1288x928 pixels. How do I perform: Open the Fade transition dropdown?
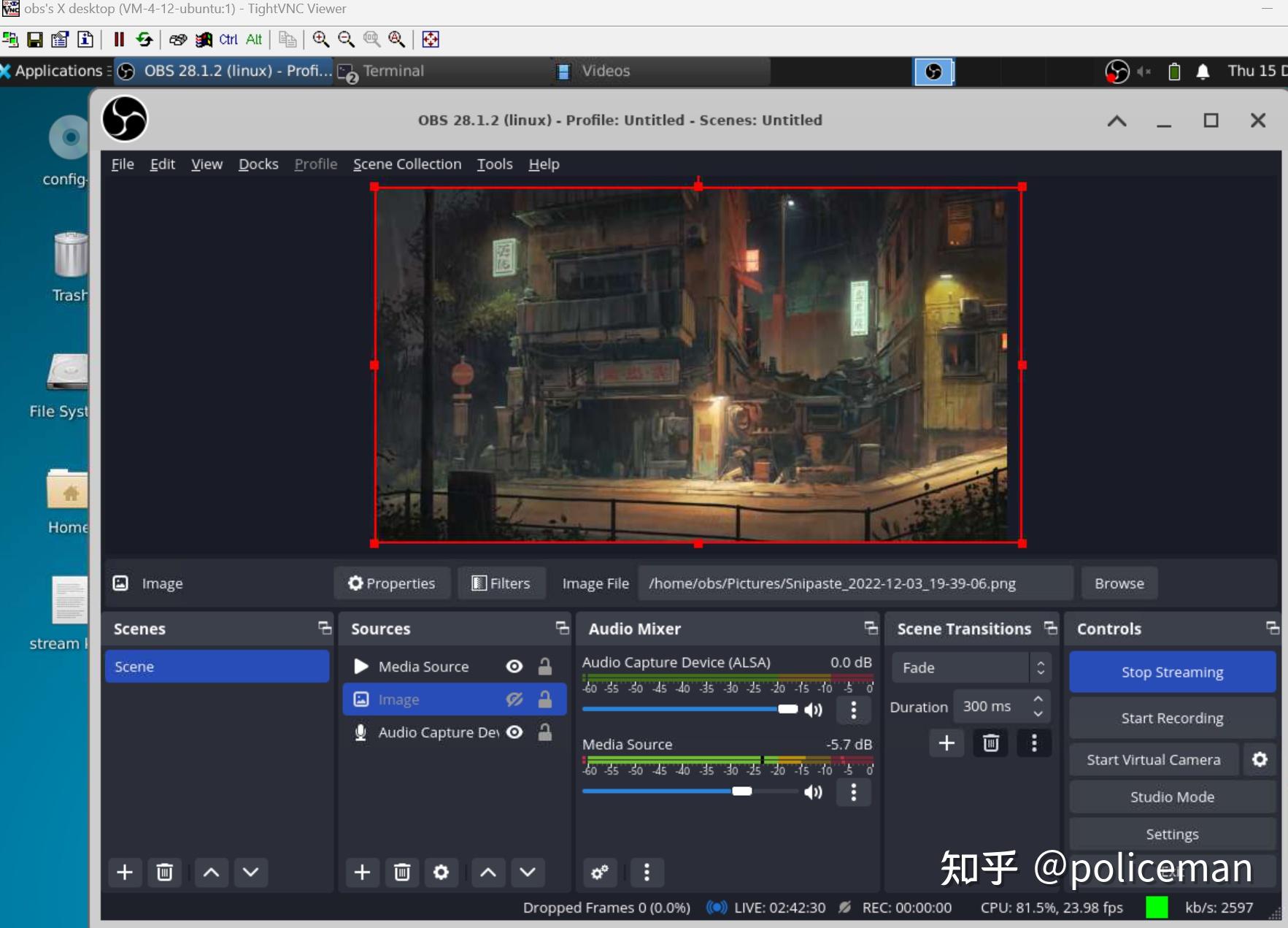(x=971, y=667)
